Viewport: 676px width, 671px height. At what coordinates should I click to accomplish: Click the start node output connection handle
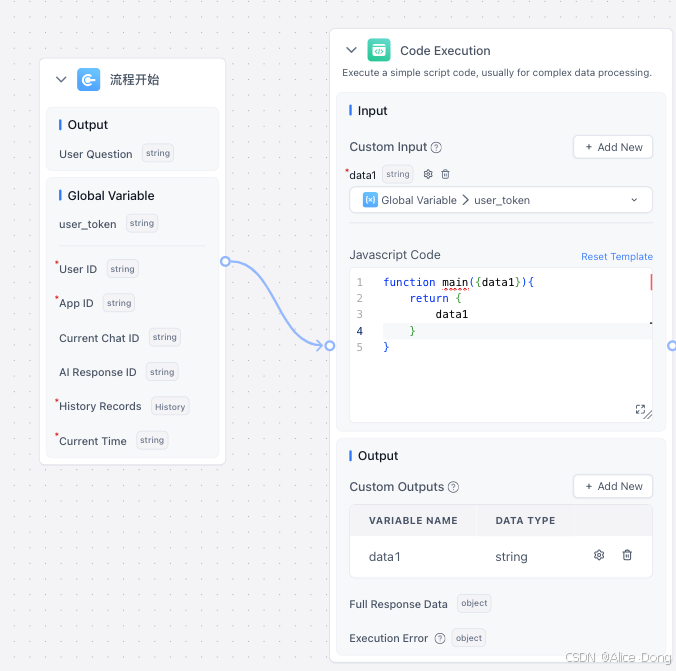pyautogui.click(x=225, y=261)
